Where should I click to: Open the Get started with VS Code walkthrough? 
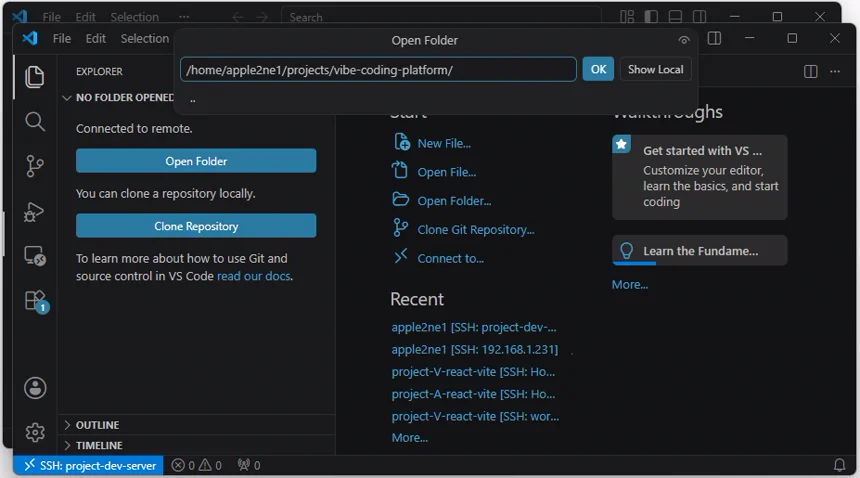tap(700, 177)
